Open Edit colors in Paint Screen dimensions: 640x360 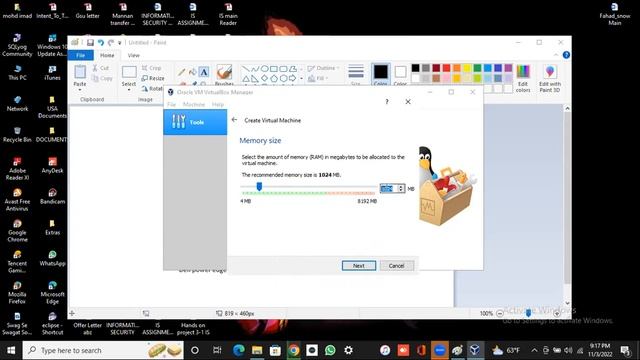point(523,78)
